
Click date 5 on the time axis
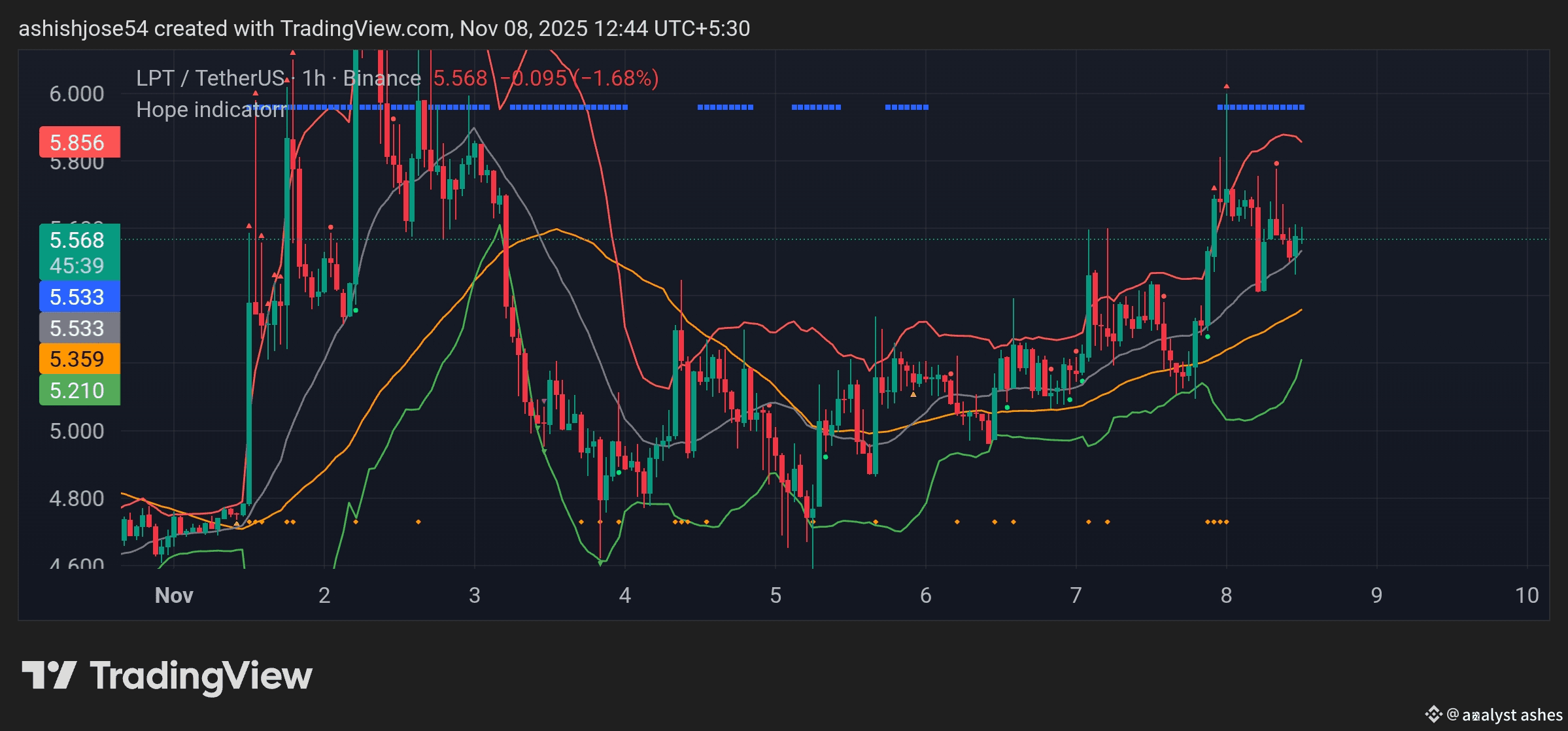point(775,595)
